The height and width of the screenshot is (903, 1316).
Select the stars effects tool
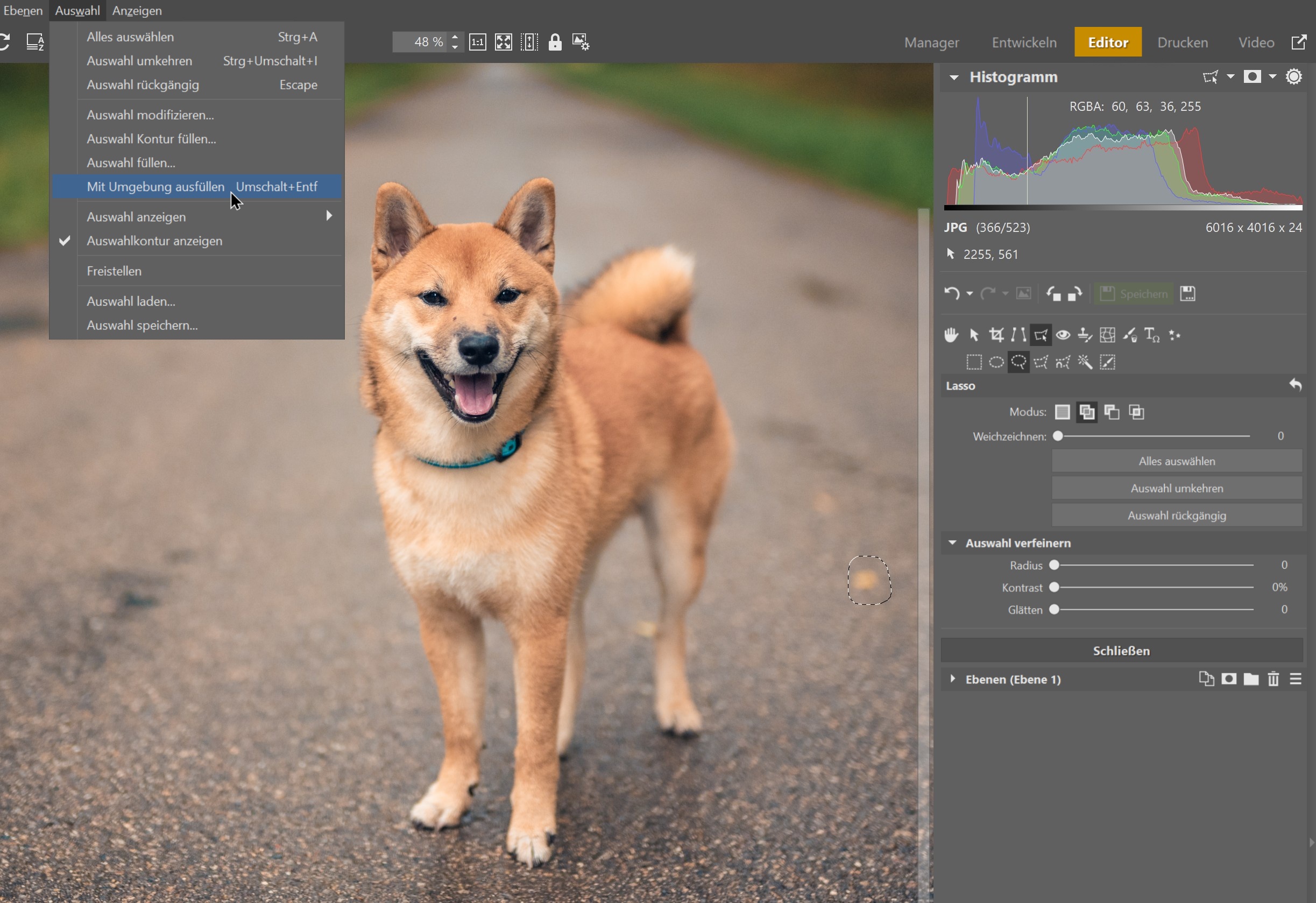[1175, 335]
